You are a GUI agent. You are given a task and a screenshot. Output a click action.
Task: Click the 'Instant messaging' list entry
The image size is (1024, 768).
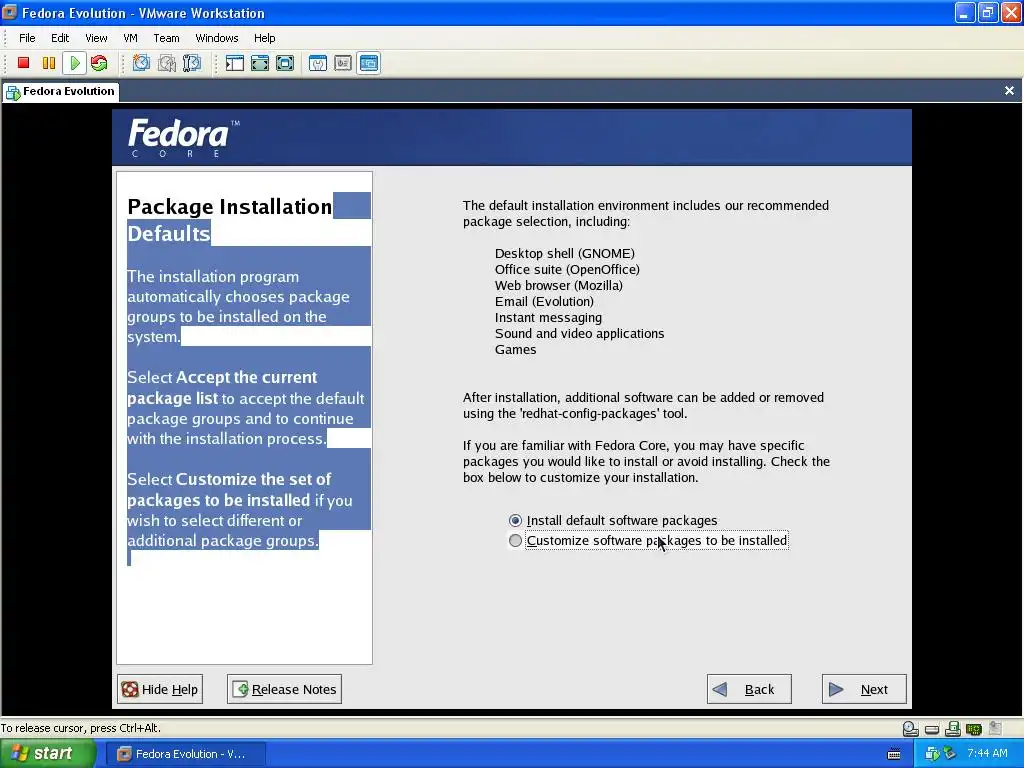click(548, 317)
